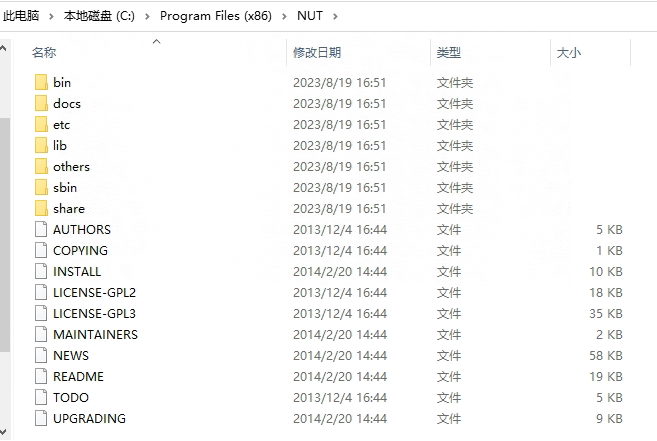Go to 此电脑 in the address bar
Screen dimensions: 657x441
[x=21, y=16]
